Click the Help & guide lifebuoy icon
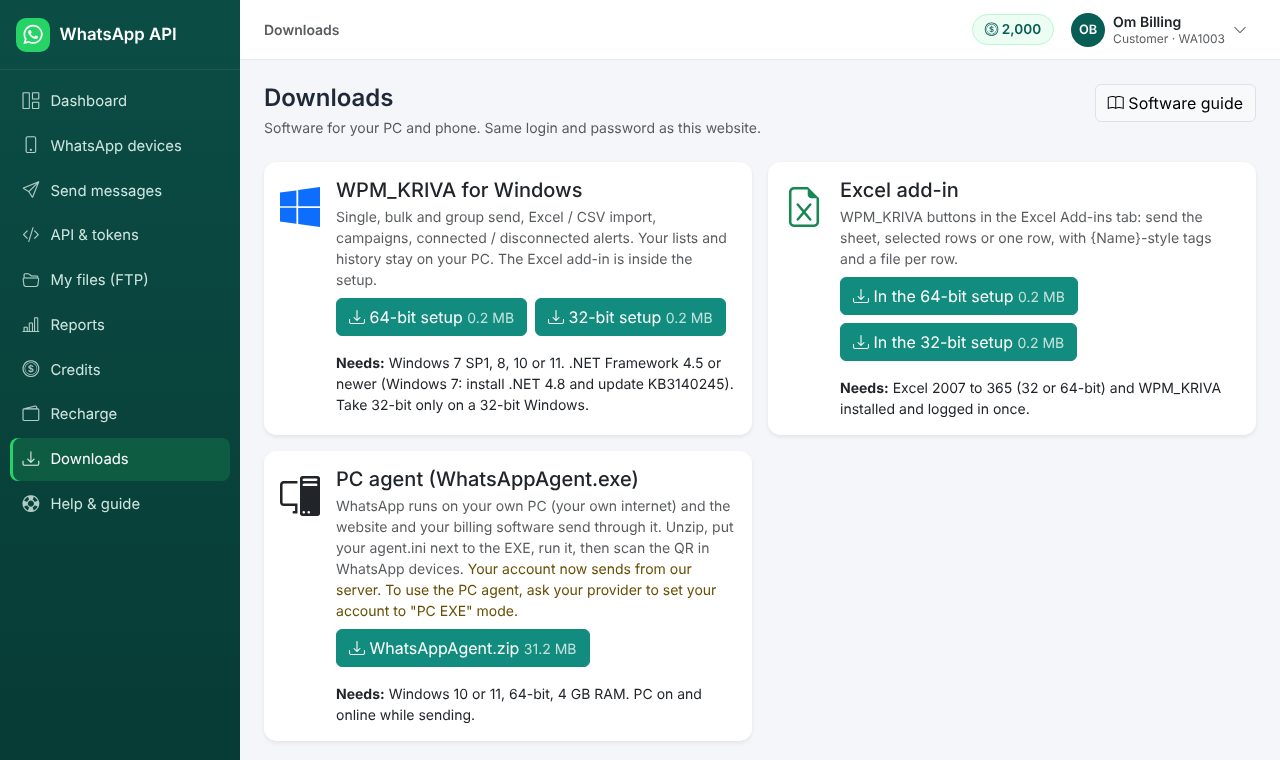This screenshot has height=760, width=1280. point(31,504)
